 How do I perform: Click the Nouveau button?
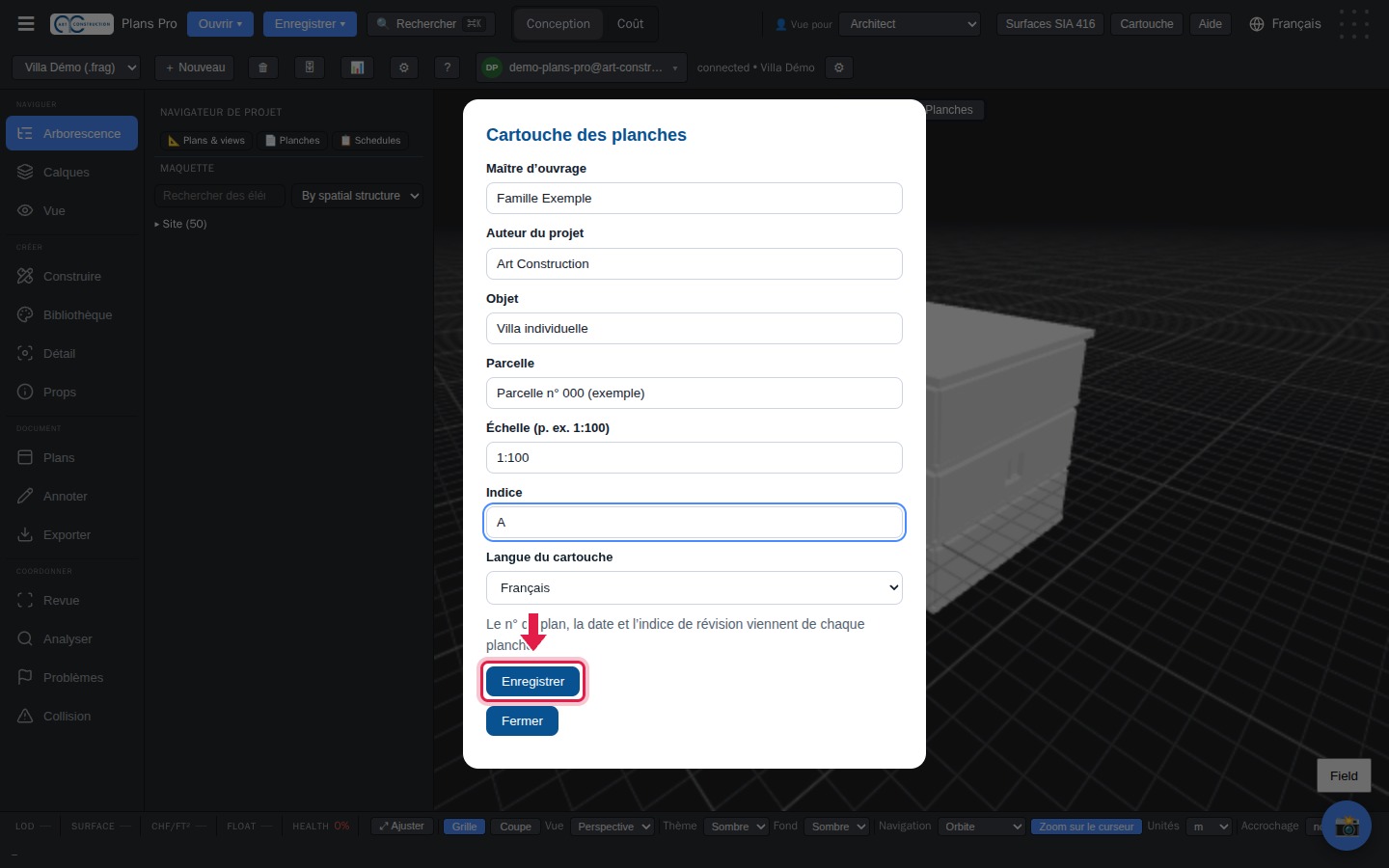[x=195, y=68]
